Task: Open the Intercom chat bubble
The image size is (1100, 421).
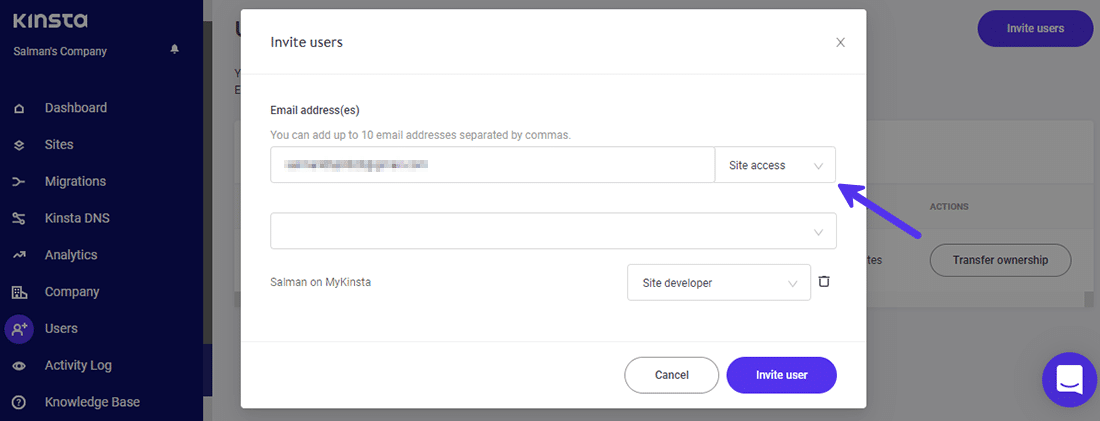Action: [1069, 379]
